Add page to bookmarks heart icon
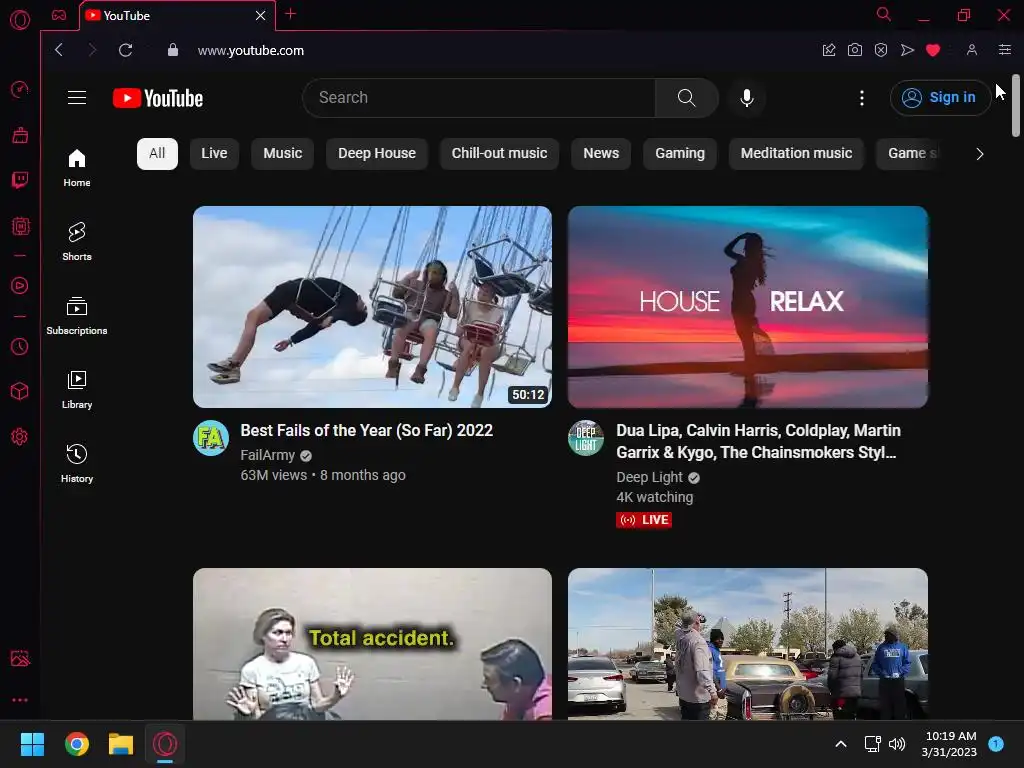The image size is (1024, 768). (x=933, y=50)
